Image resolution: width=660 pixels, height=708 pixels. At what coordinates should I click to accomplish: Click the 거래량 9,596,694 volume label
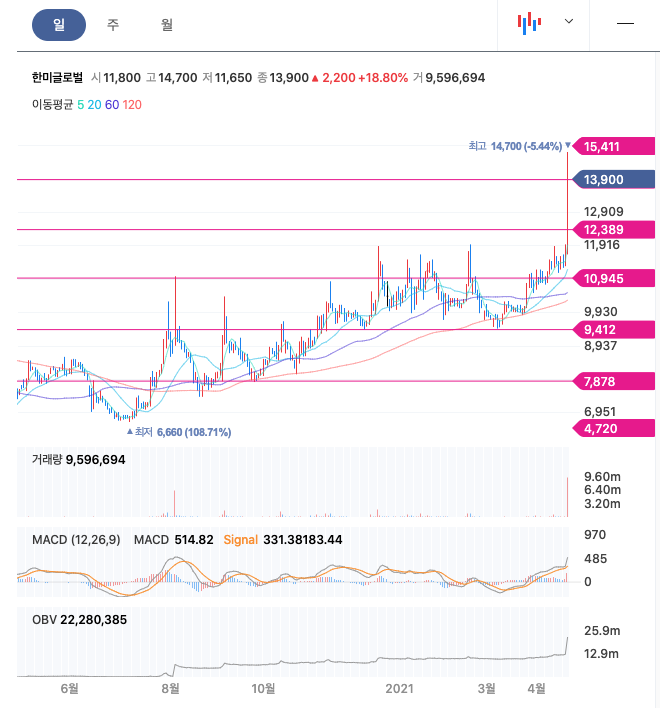click(x=79, y=460)
